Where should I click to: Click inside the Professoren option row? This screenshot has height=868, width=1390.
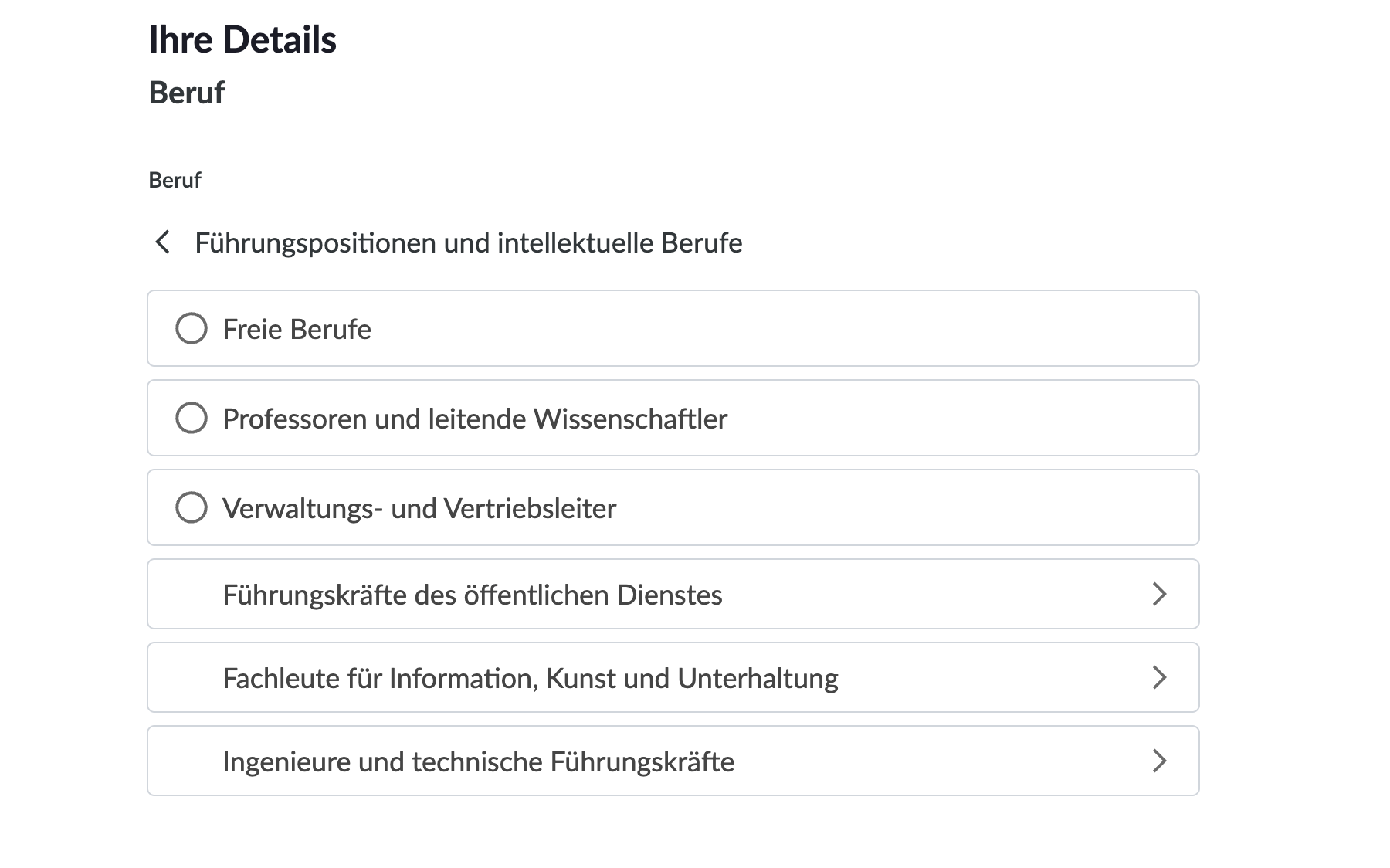coord(672,419)
